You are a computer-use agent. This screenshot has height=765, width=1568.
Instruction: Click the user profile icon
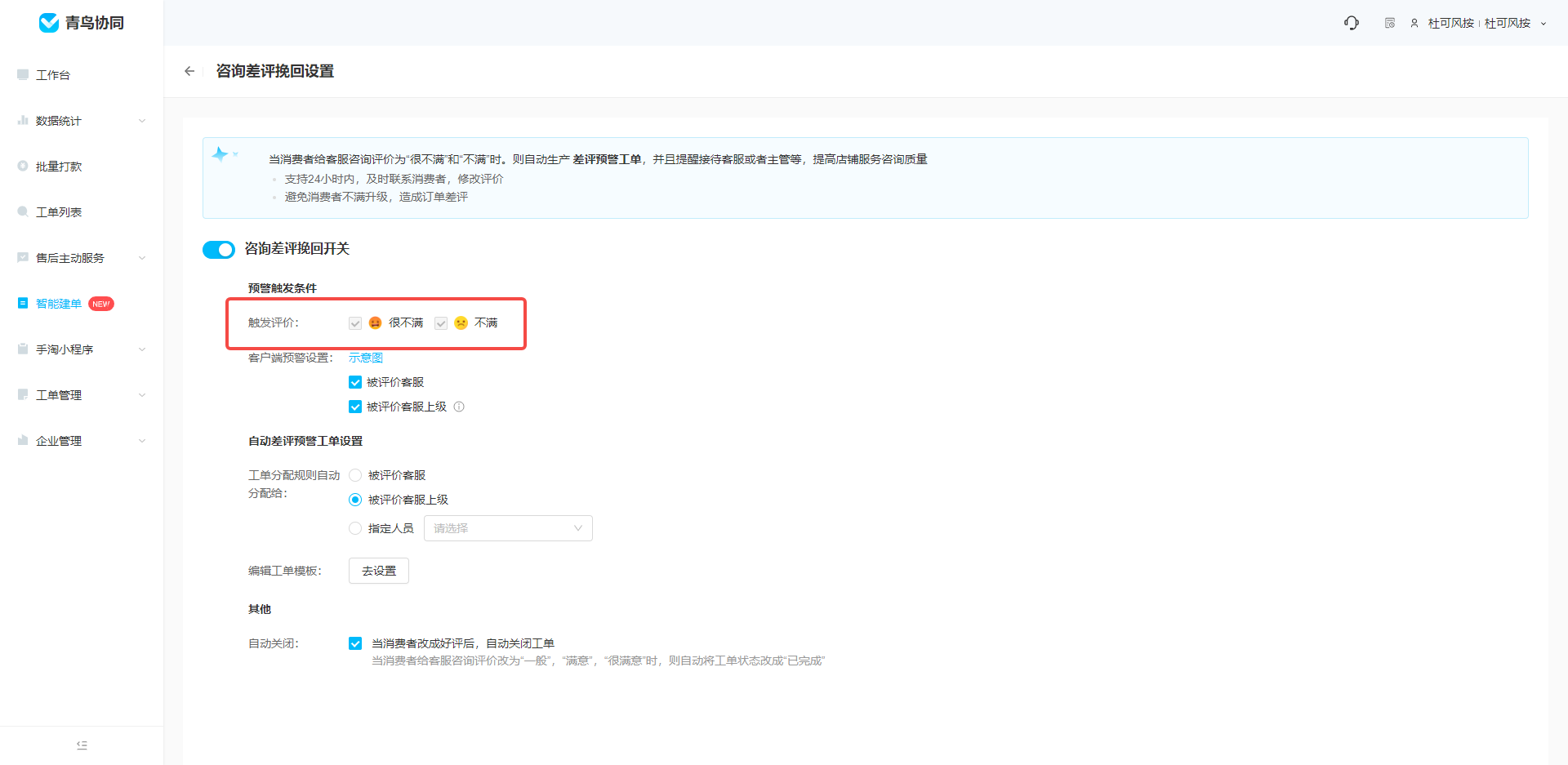(x=1414, y=23)
